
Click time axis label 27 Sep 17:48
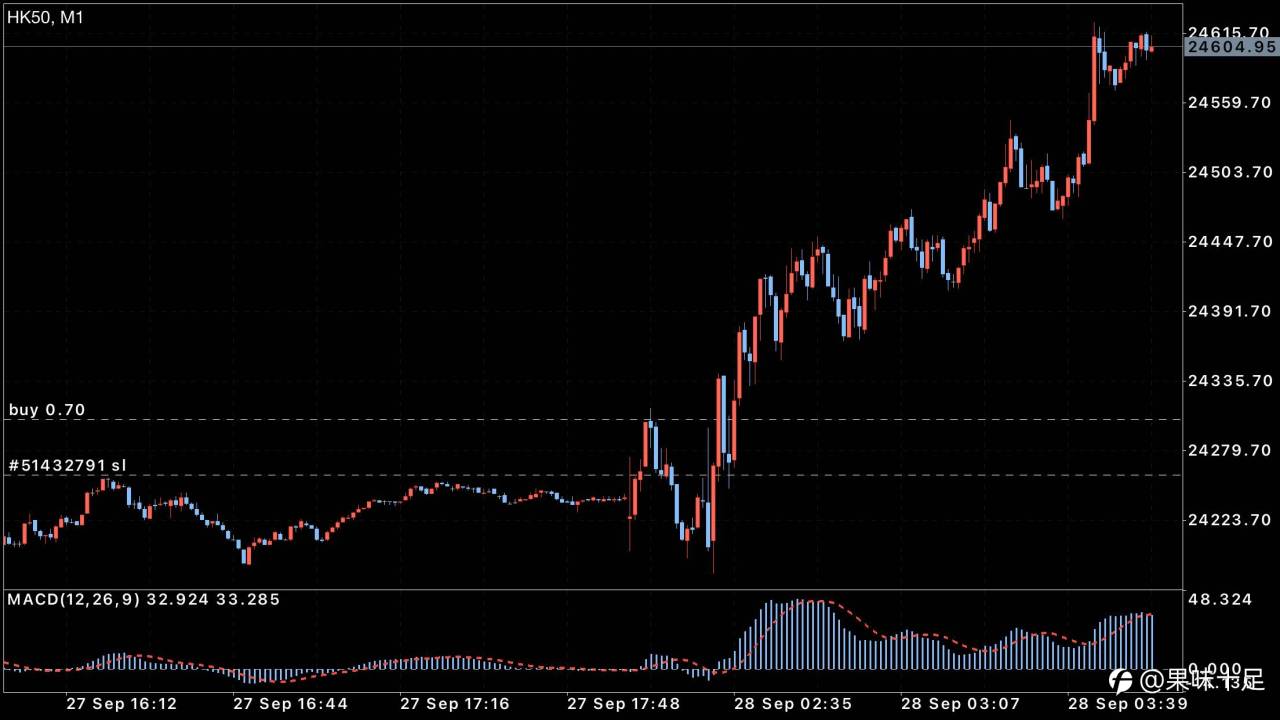click(623, 703)
